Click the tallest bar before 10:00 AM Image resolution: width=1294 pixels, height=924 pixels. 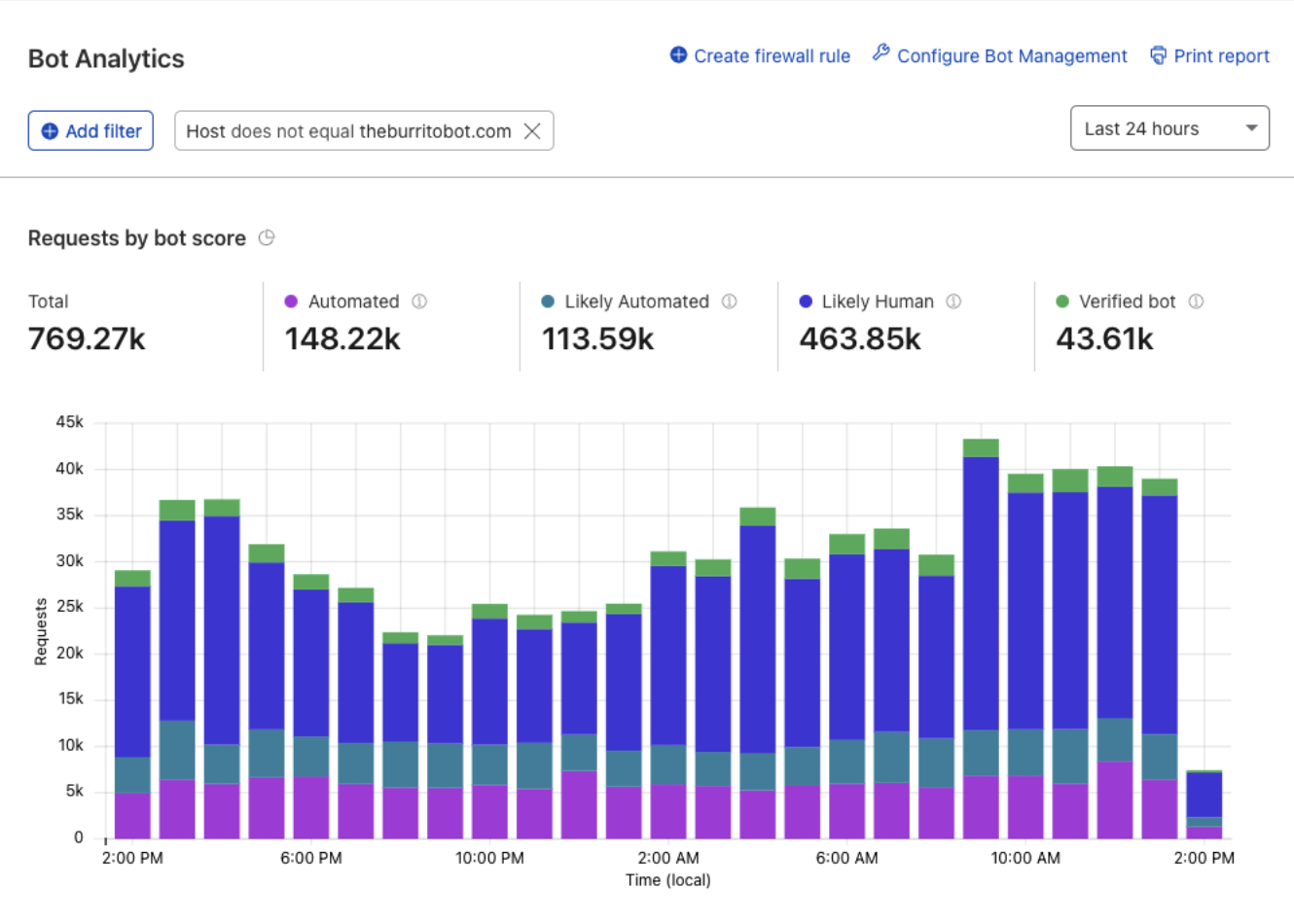(981, 639)
